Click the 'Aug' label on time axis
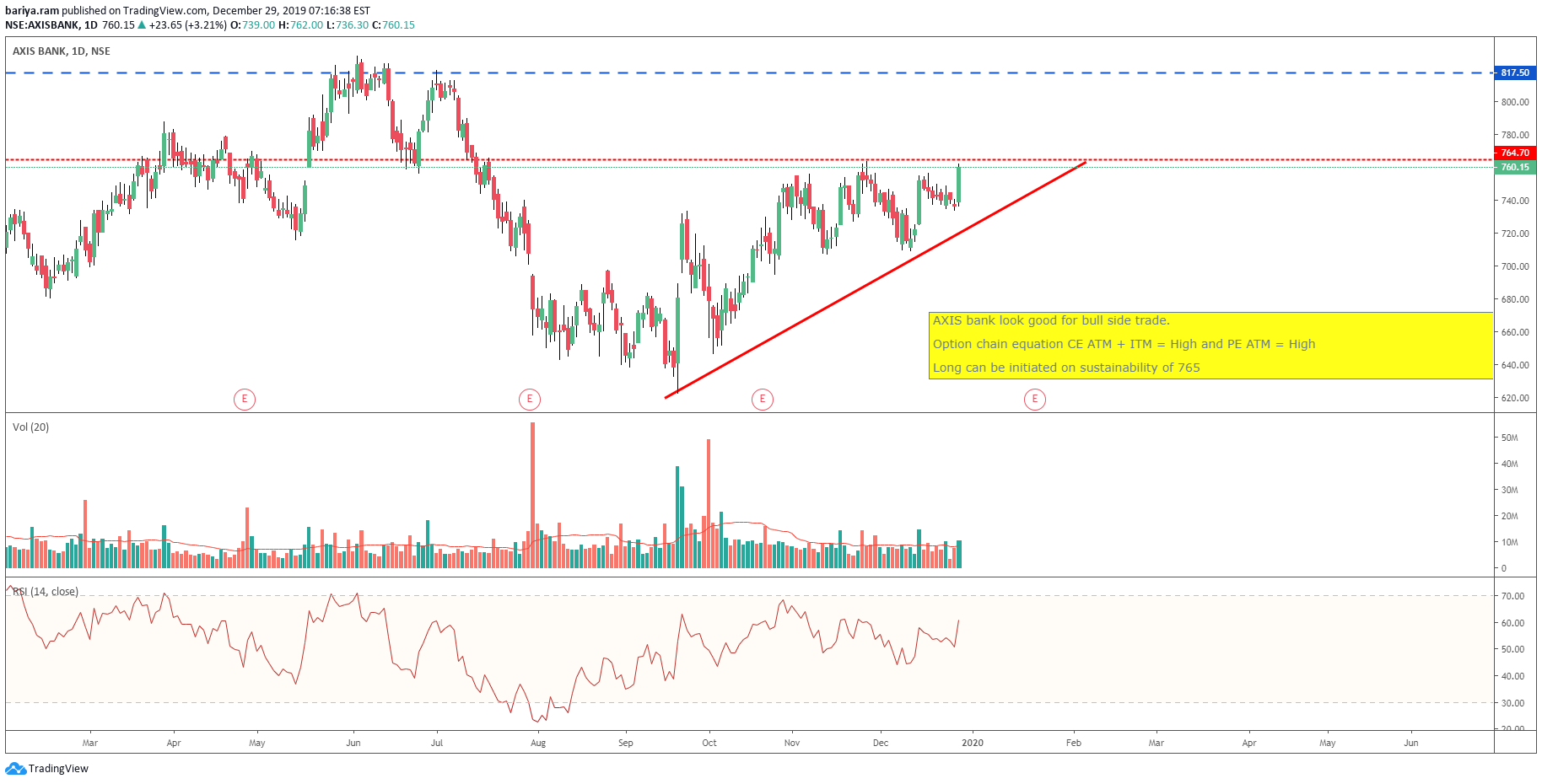The width and height of the screenshot is (1542, 784). click(538, 743)
